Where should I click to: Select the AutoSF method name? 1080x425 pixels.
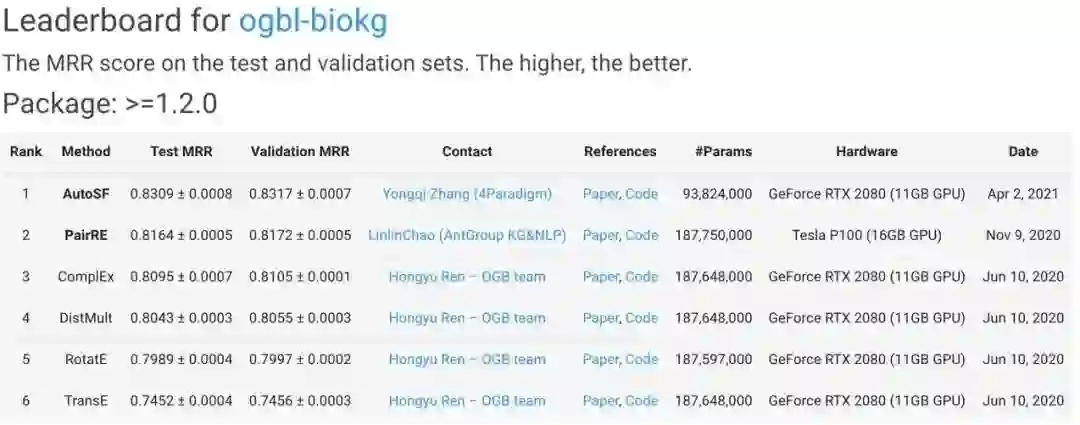pos(85,194)
